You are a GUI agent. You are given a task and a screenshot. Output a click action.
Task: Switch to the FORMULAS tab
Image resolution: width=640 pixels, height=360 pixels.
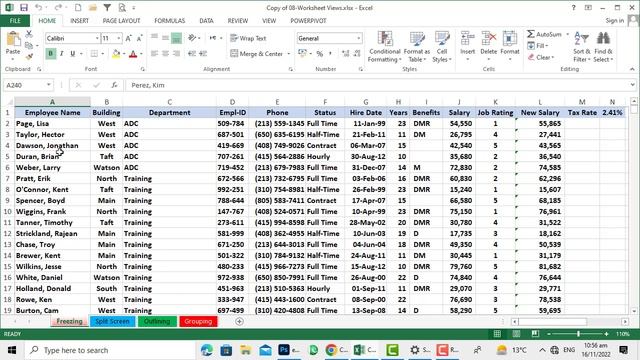pyautogui.click(x=169, y=20)
